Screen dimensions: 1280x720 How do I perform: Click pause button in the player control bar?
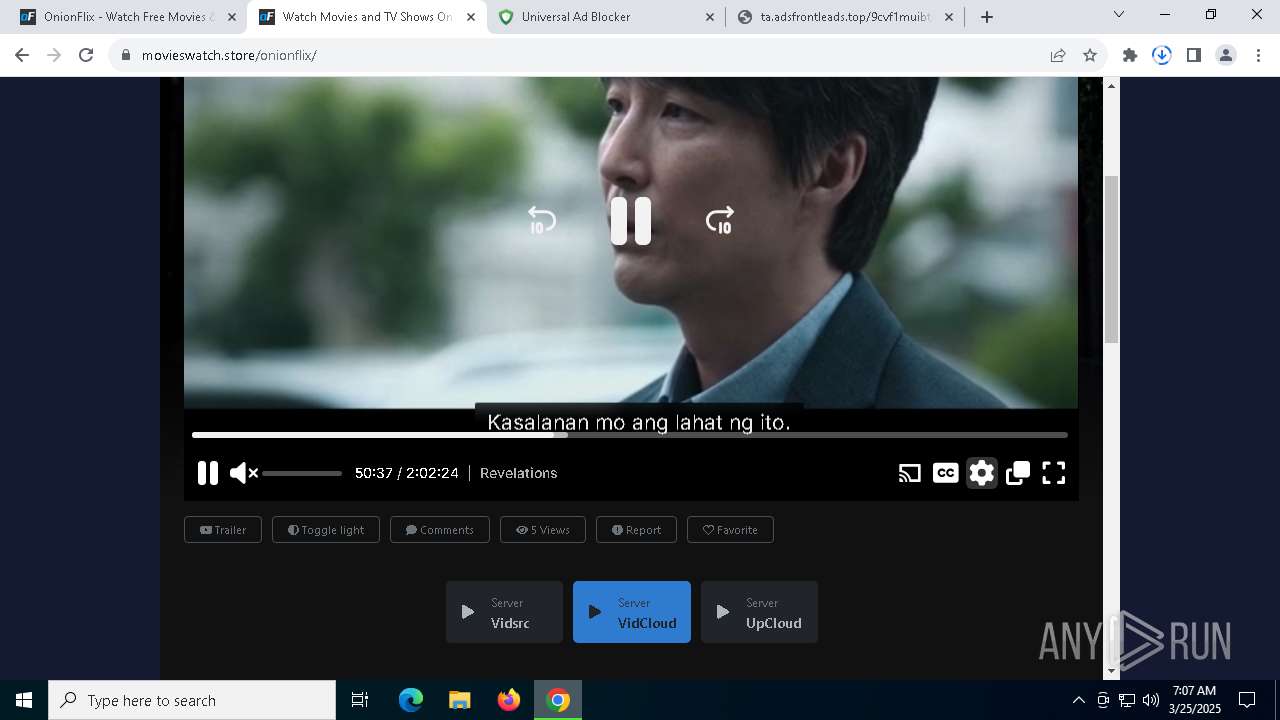(208, 473)
